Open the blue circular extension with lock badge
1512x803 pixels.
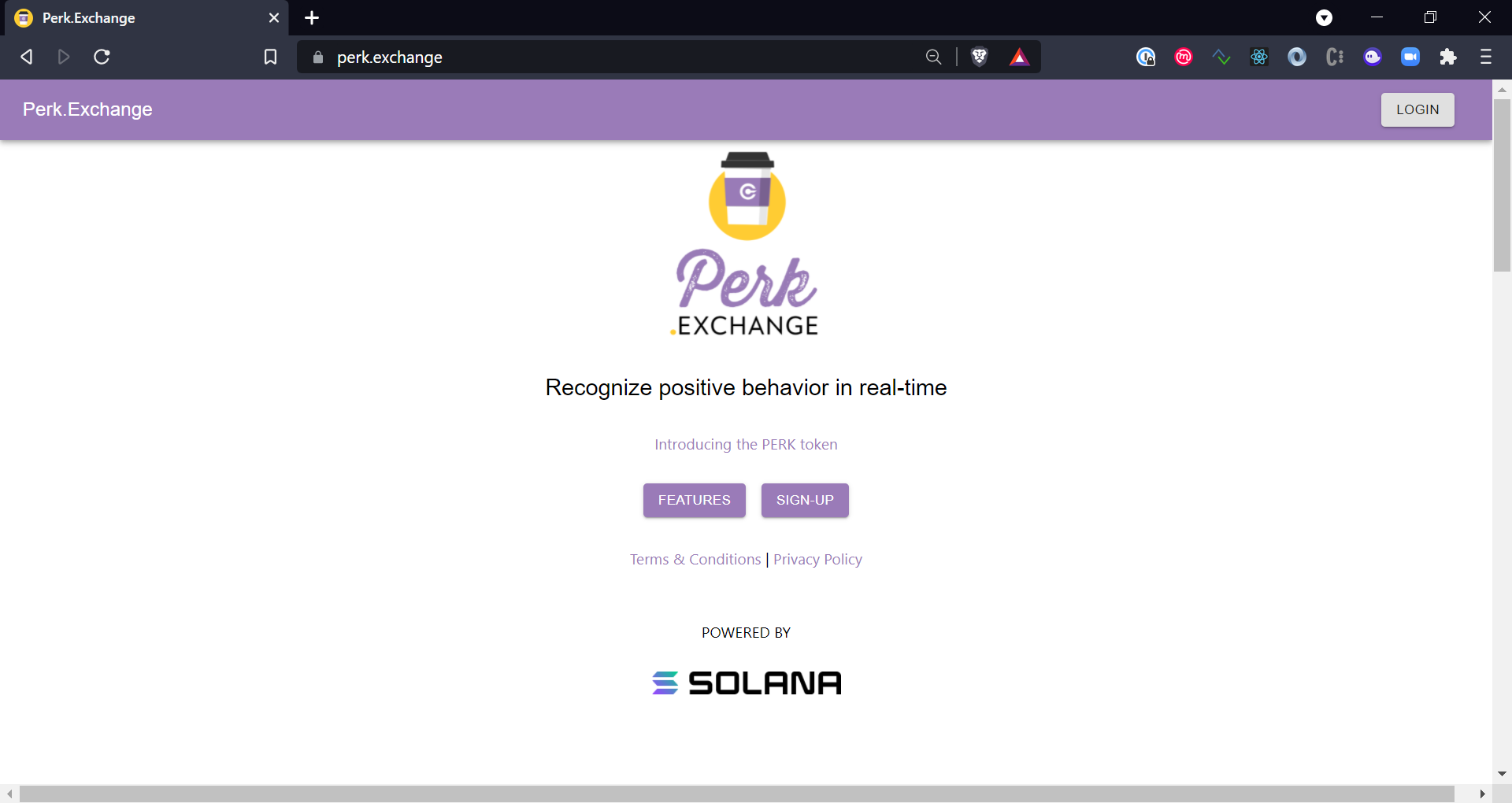[1146, 57]
